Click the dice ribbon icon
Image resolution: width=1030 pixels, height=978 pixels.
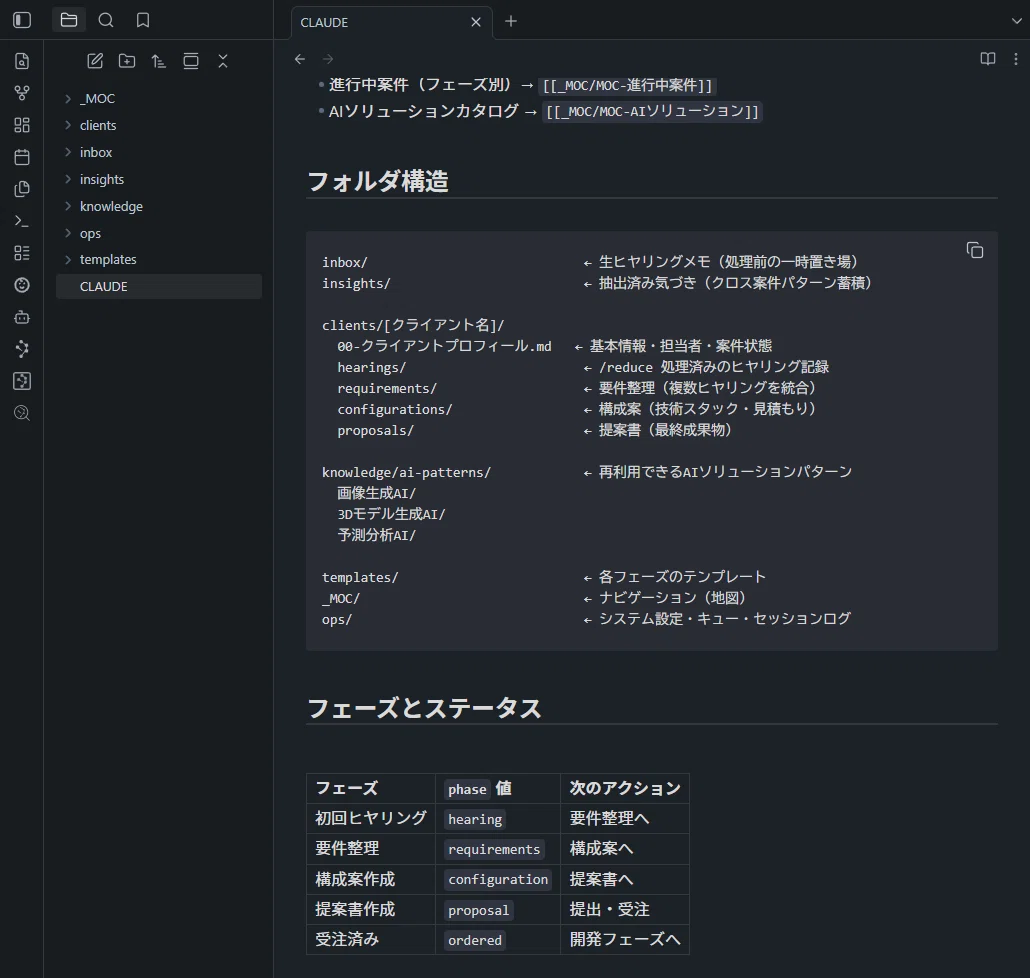(x=22, y=381)
